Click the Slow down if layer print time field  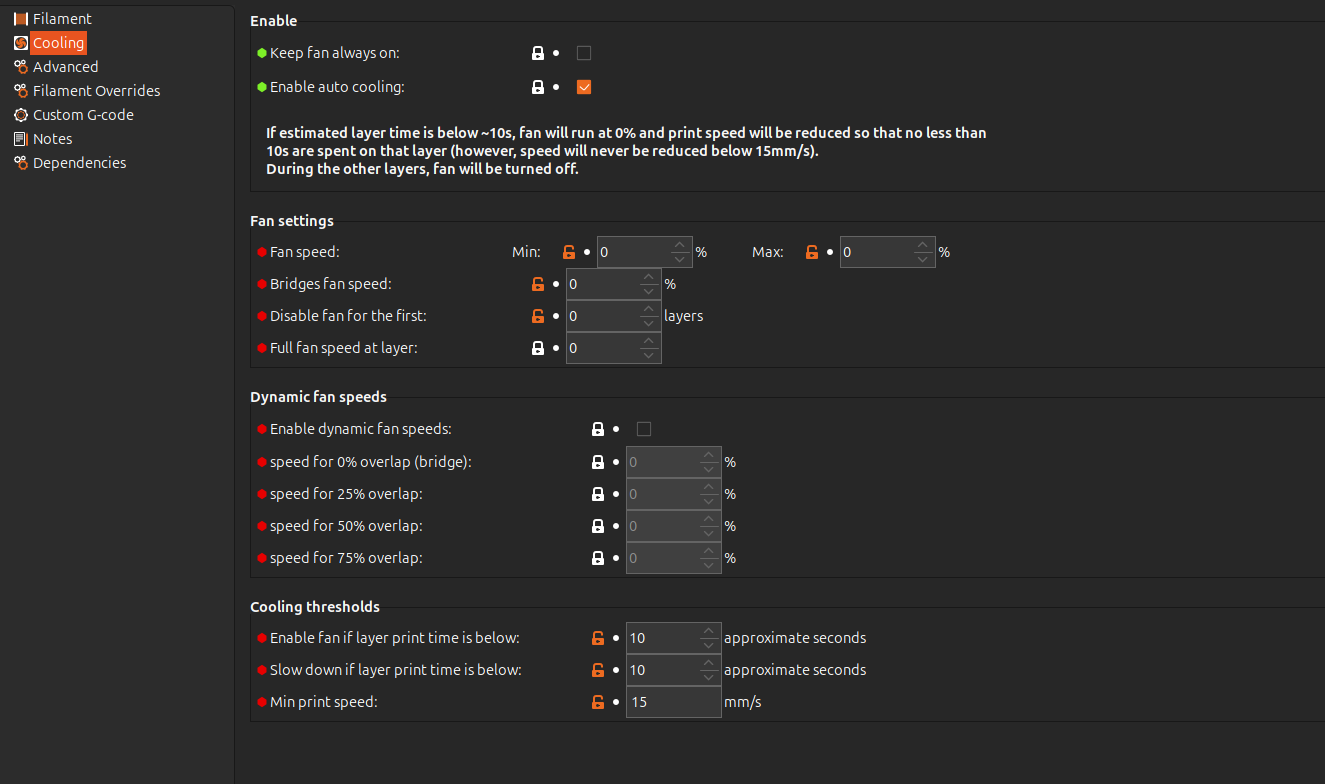pos(662,670)
